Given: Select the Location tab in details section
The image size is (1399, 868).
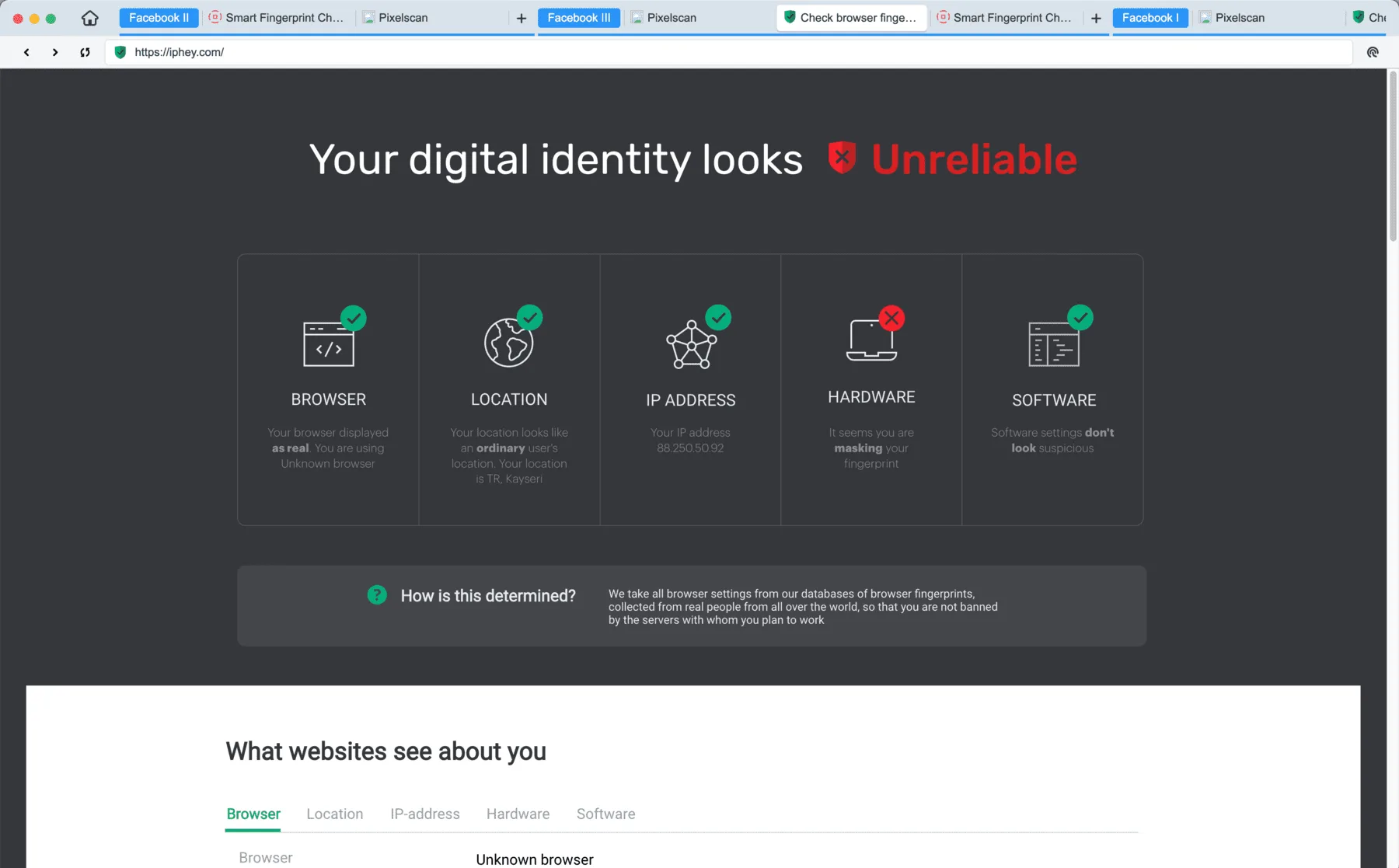Looking at the screenshot, I should coord(335,814).
